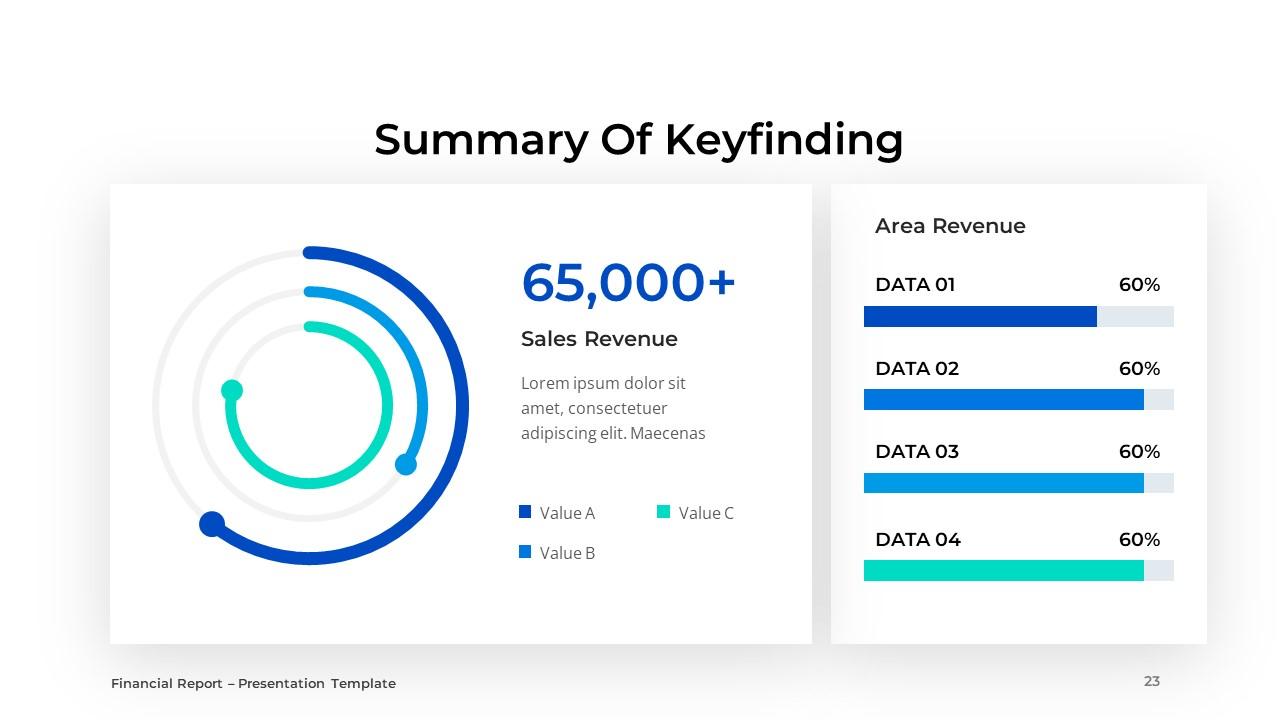
Task: Click the DATA 03 light blue progress bar
Action: coord(1003,483)
